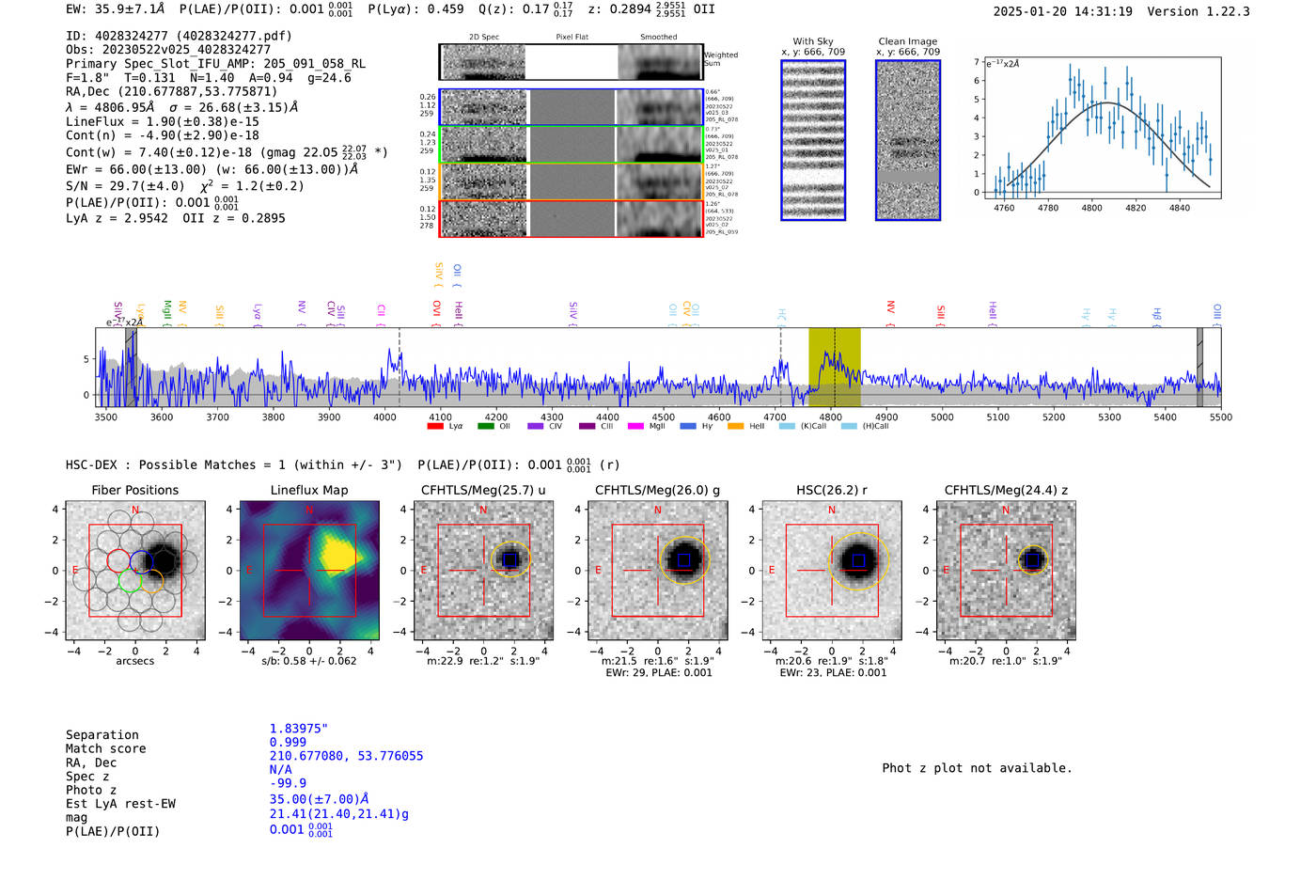Click the (H)CaII legend swatch

(849, 427)
